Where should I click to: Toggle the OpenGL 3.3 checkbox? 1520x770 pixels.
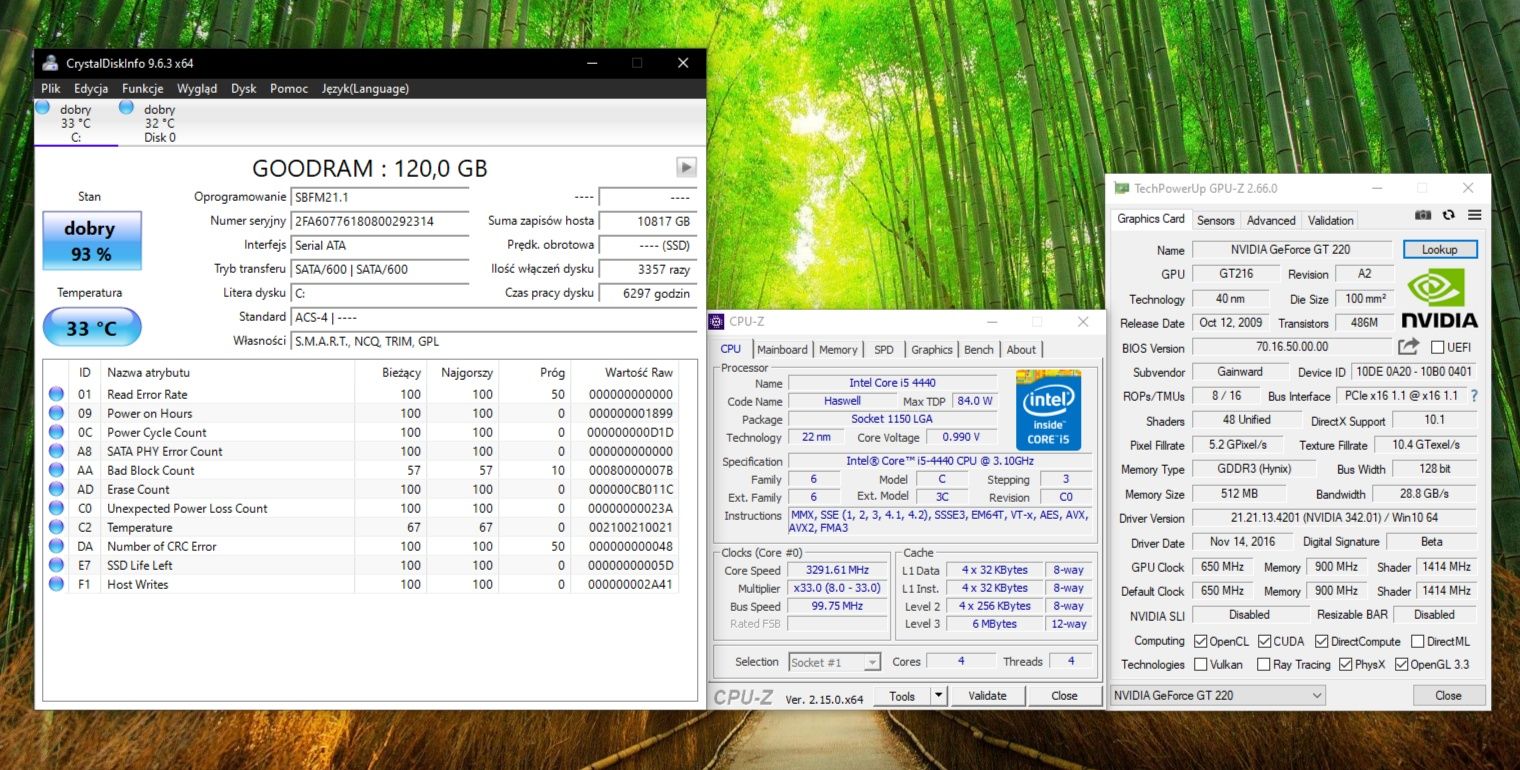click(1401, 664)
